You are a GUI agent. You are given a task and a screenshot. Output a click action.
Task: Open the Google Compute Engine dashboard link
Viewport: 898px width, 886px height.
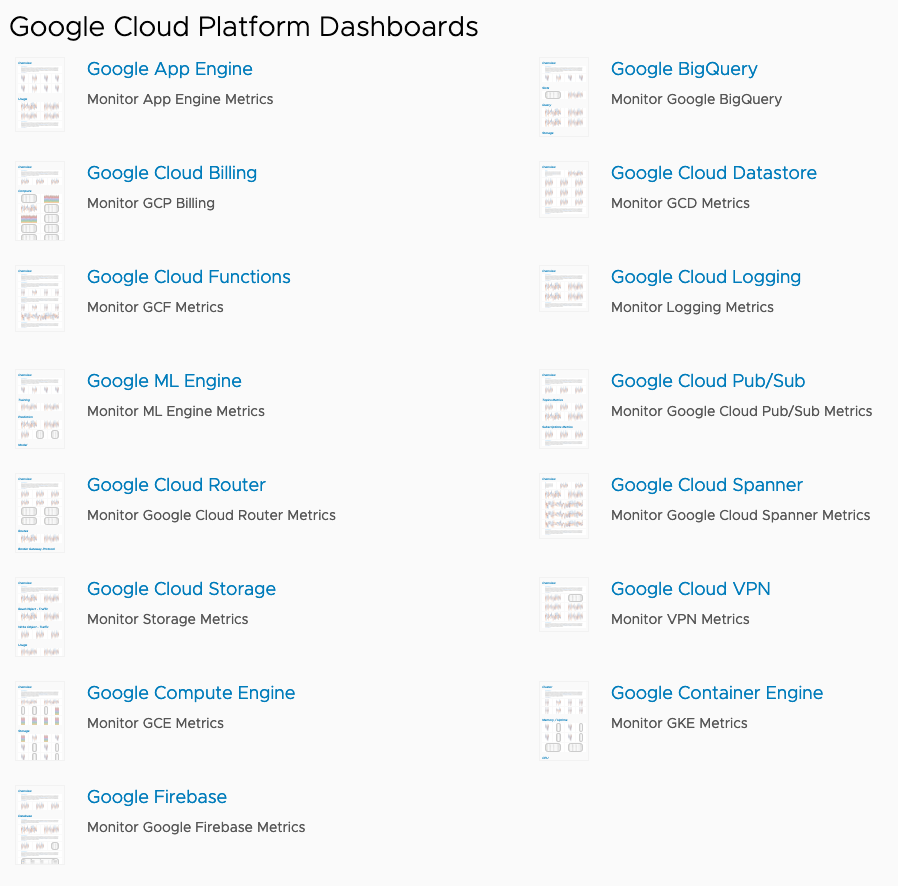point(191,693)
